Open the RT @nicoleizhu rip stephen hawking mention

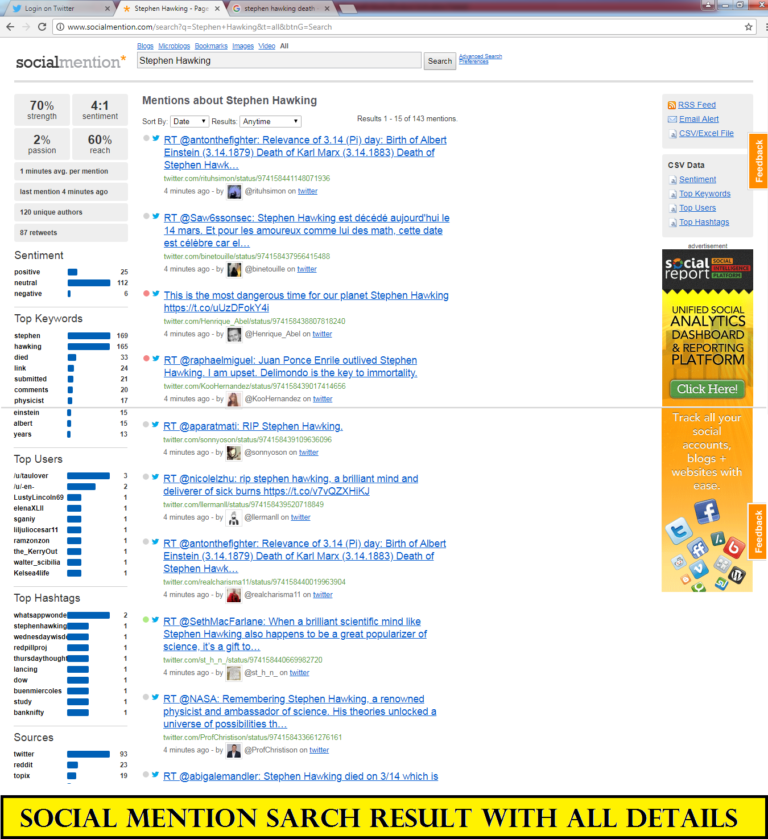(x=291, y=485)
